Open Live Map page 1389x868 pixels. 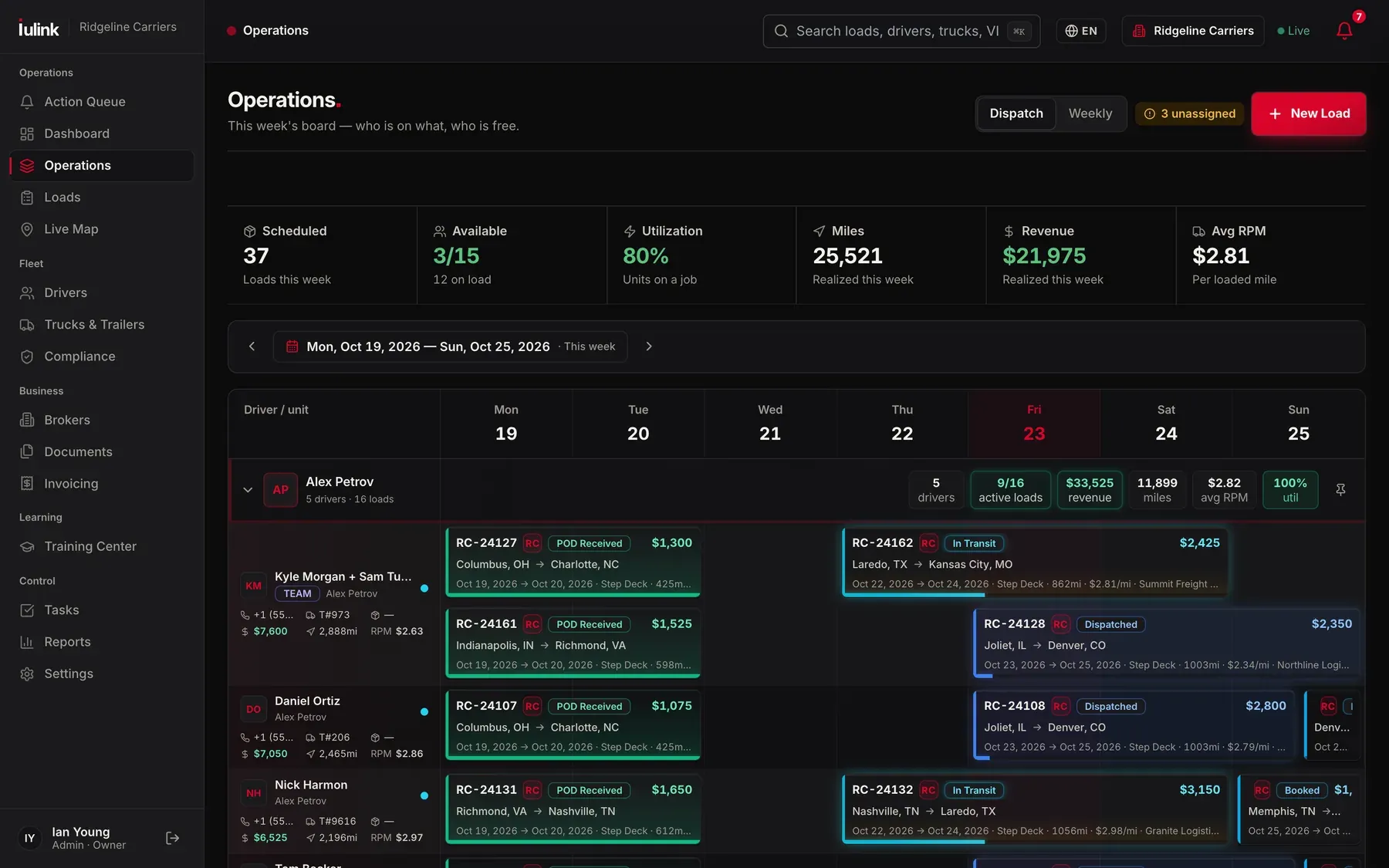102,229
